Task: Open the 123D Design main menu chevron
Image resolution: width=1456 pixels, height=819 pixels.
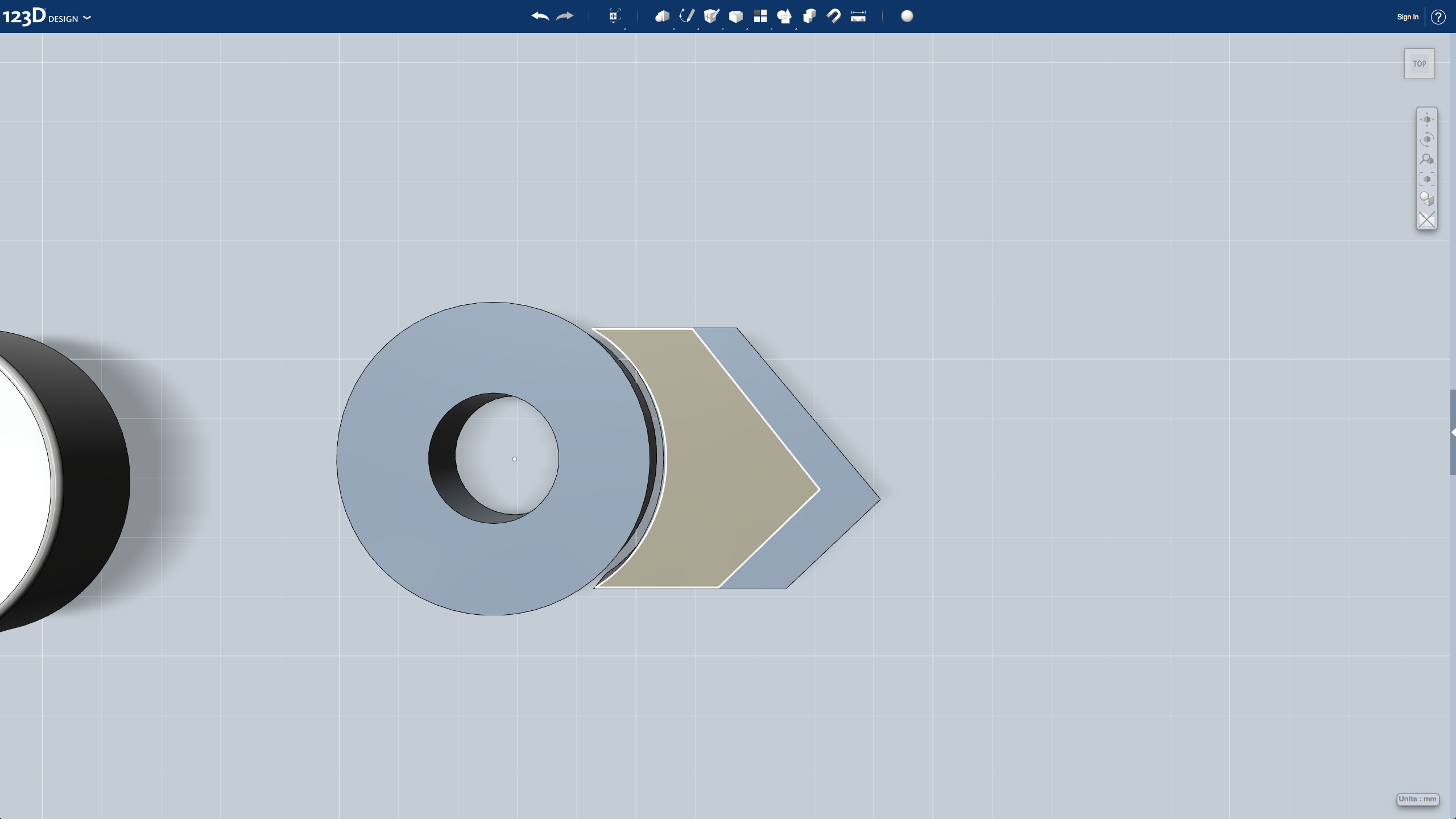Action: (x=86, y=18)
